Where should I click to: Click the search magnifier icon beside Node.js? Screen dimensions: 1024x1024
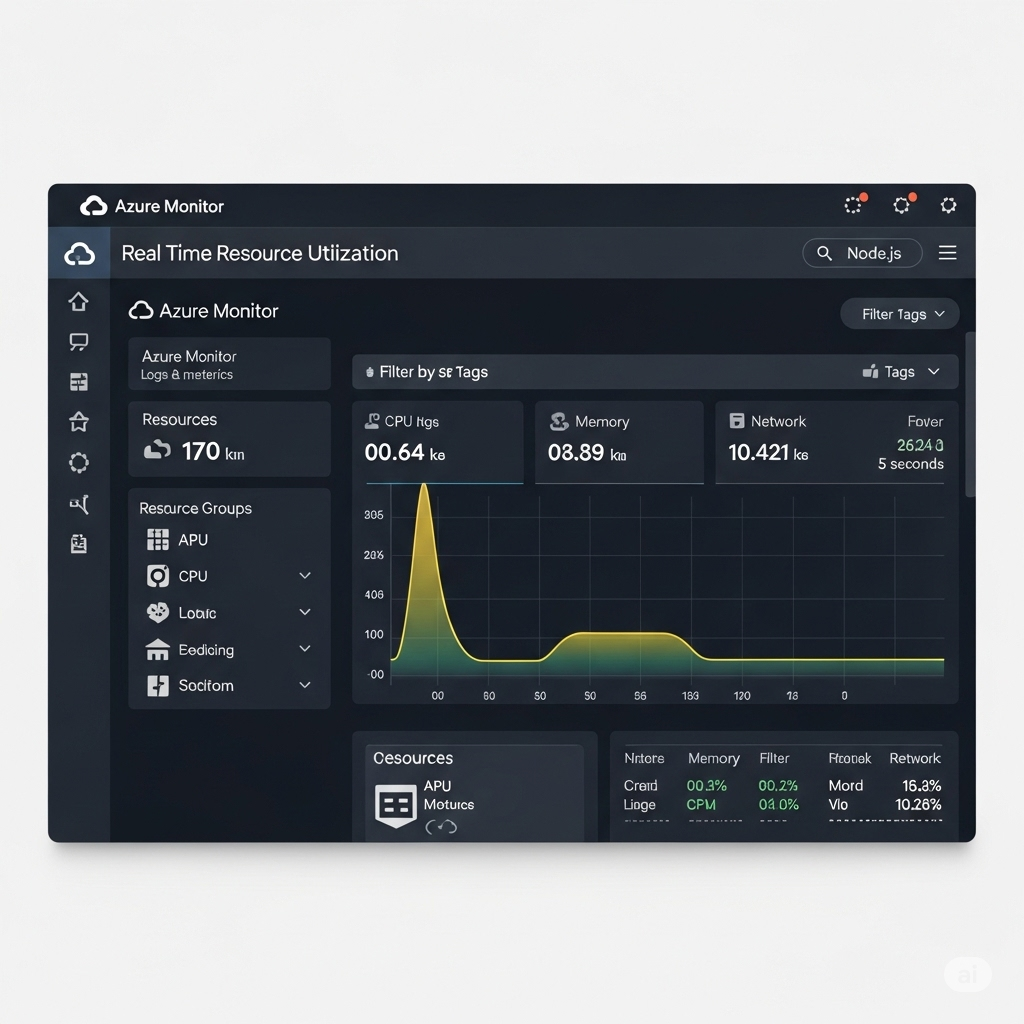pyautogui.click(x=824, y=253)
